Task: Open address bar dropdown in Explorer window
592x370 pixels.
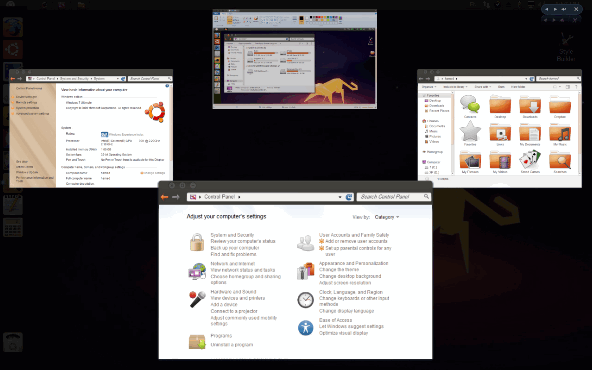Action: pyautogui.click(x=526, y=79)
